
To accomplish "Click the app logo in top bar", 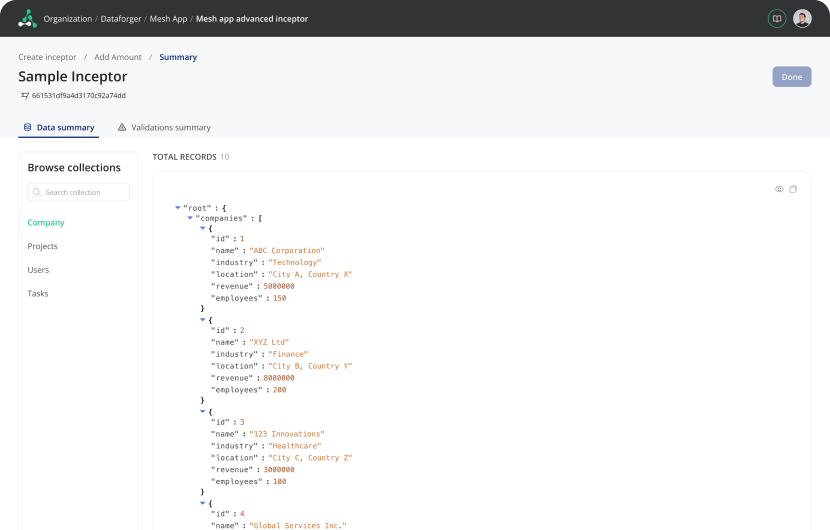I will click(26, 18).
